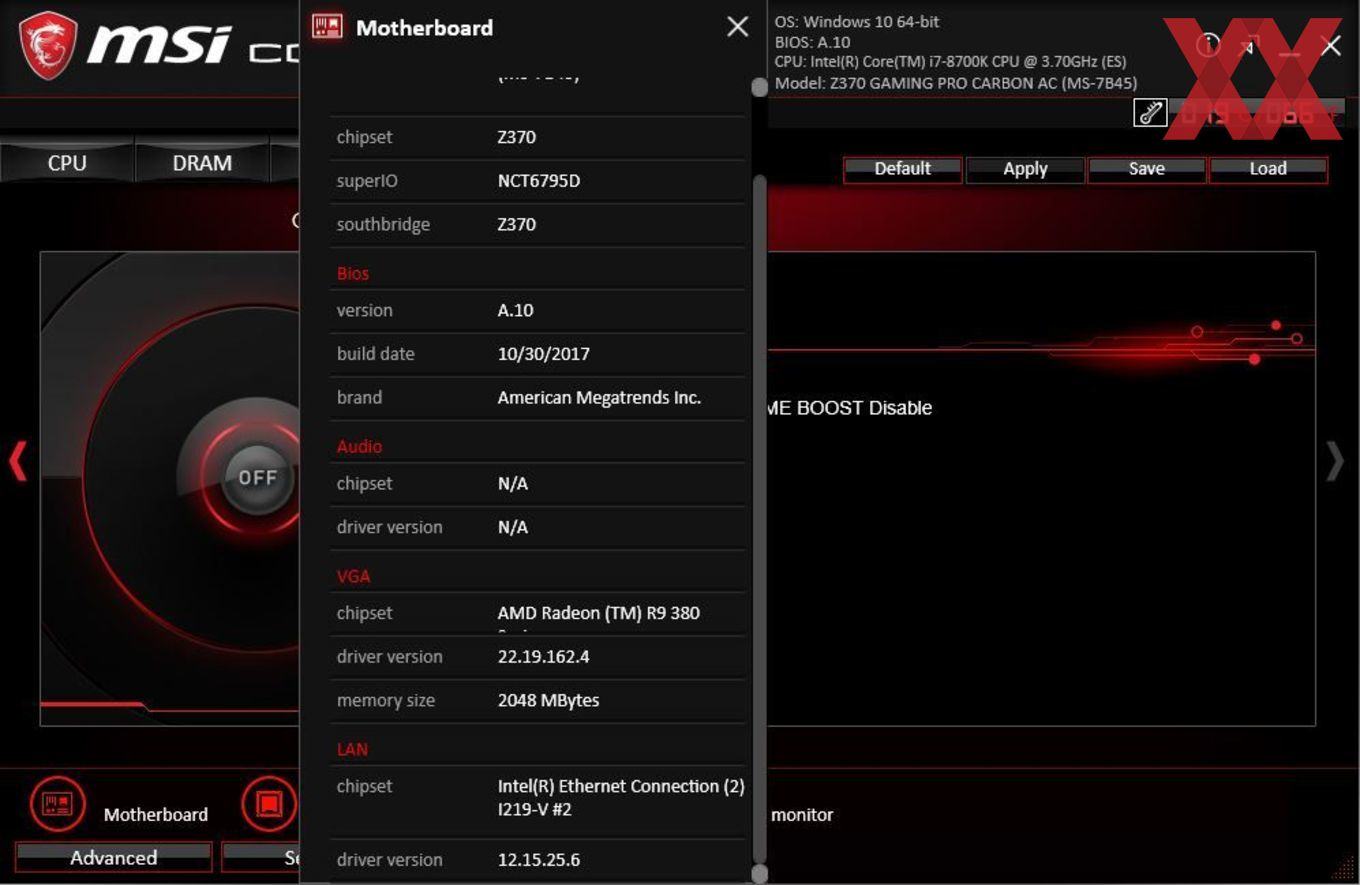
Task: Click the Model Z370 GAMING PRO CARBON AC text
Action: pyautogui.click(x=955, y=83)
